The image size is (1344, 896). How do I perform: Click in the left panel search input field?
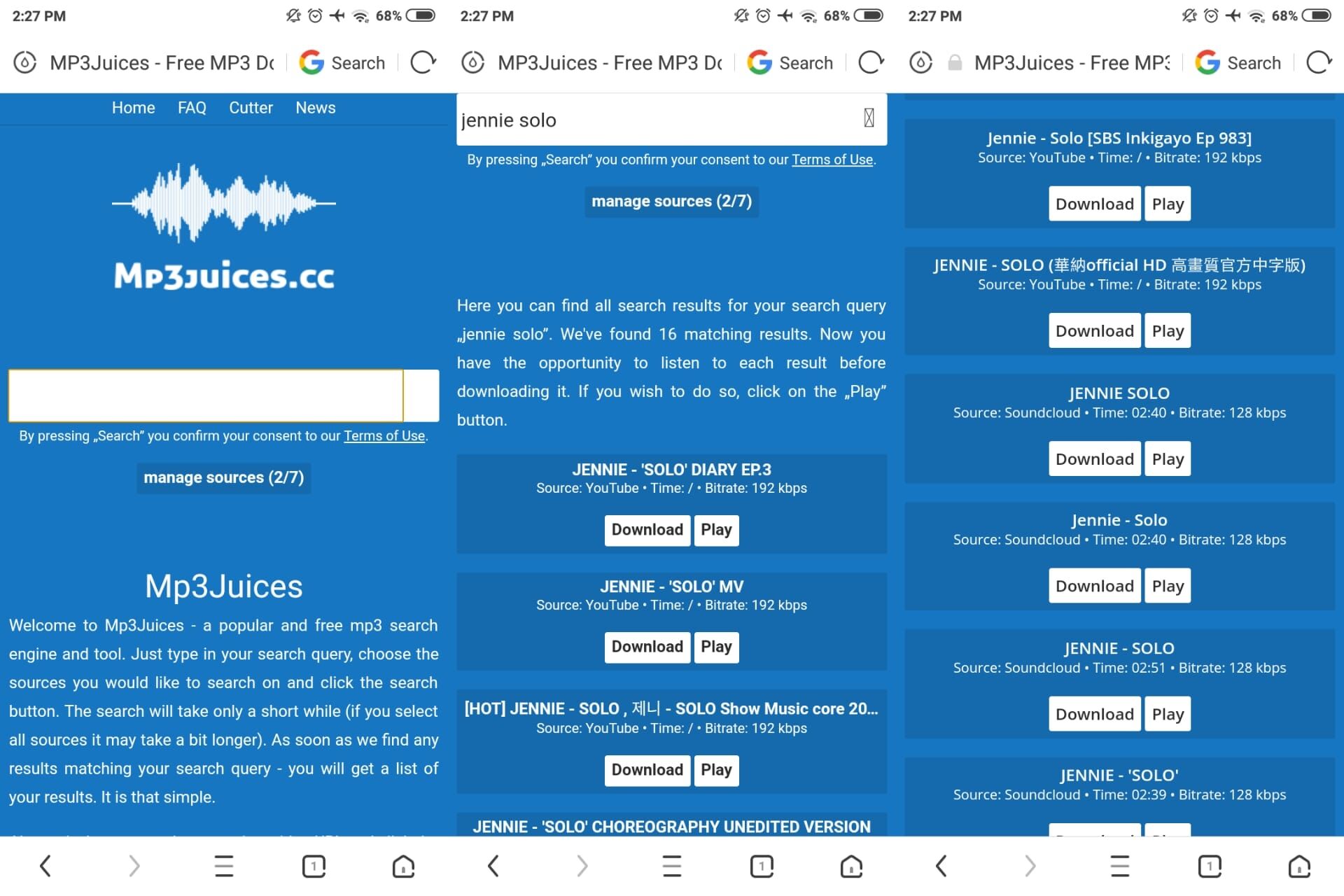point(205,394)
